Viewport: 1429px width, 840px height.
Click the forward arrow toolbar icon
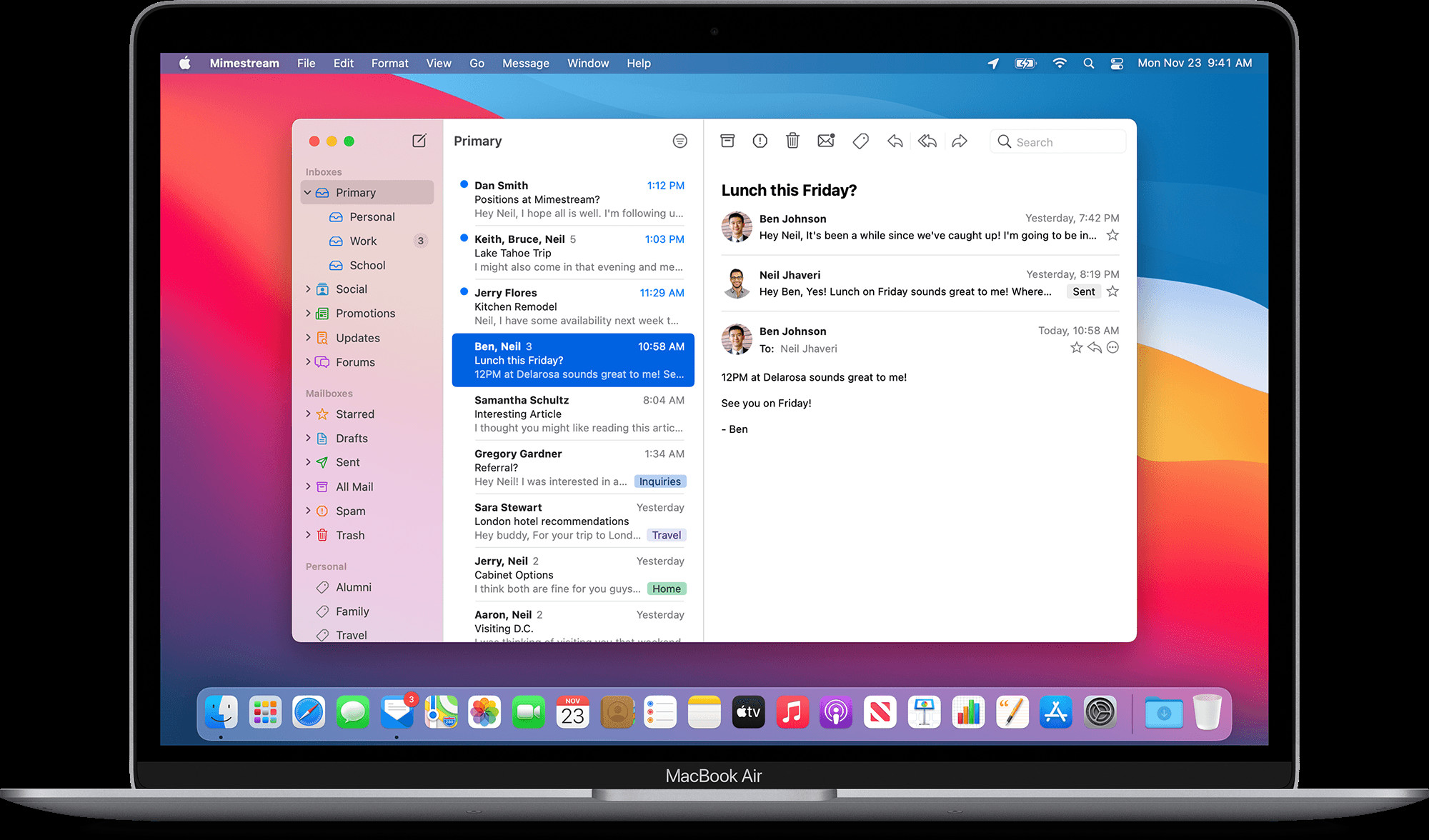click(x=960, y=141)
